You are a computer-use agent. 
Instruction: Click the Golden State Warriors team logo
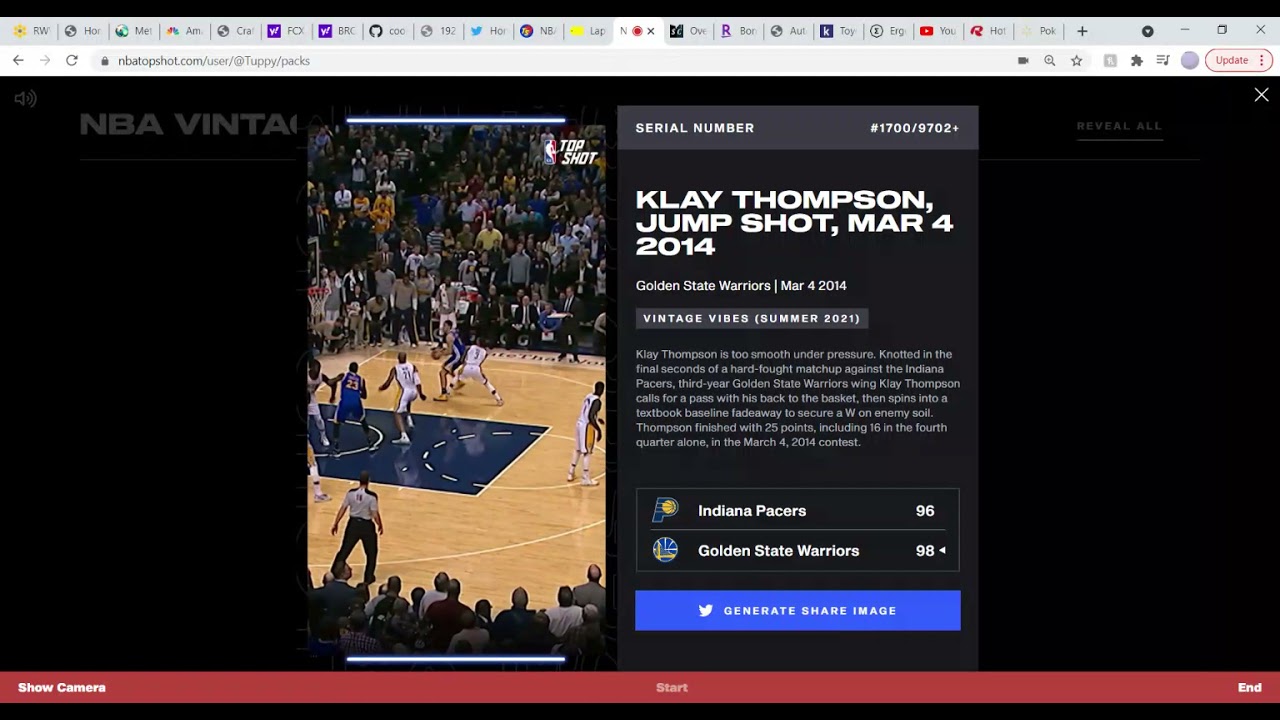point(665,550)
